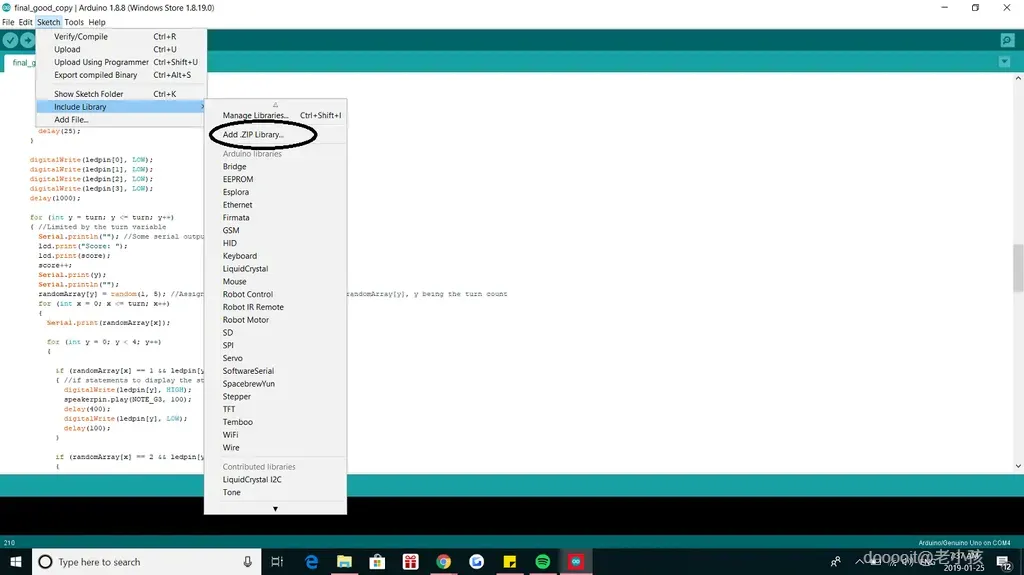Open Manage Libraries...
Image resolution: width=1024 pixels, height=575 pixels.
click(x=275, y=116)
